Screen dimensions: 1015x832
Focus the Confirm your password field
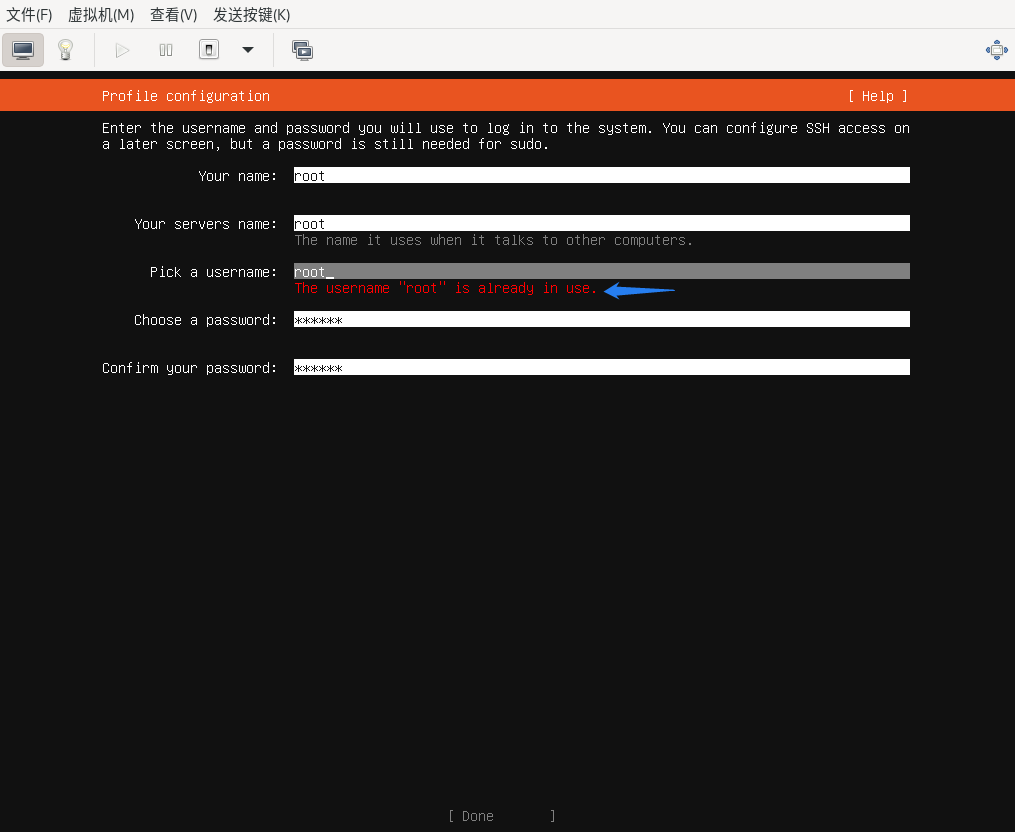(601, 367)
